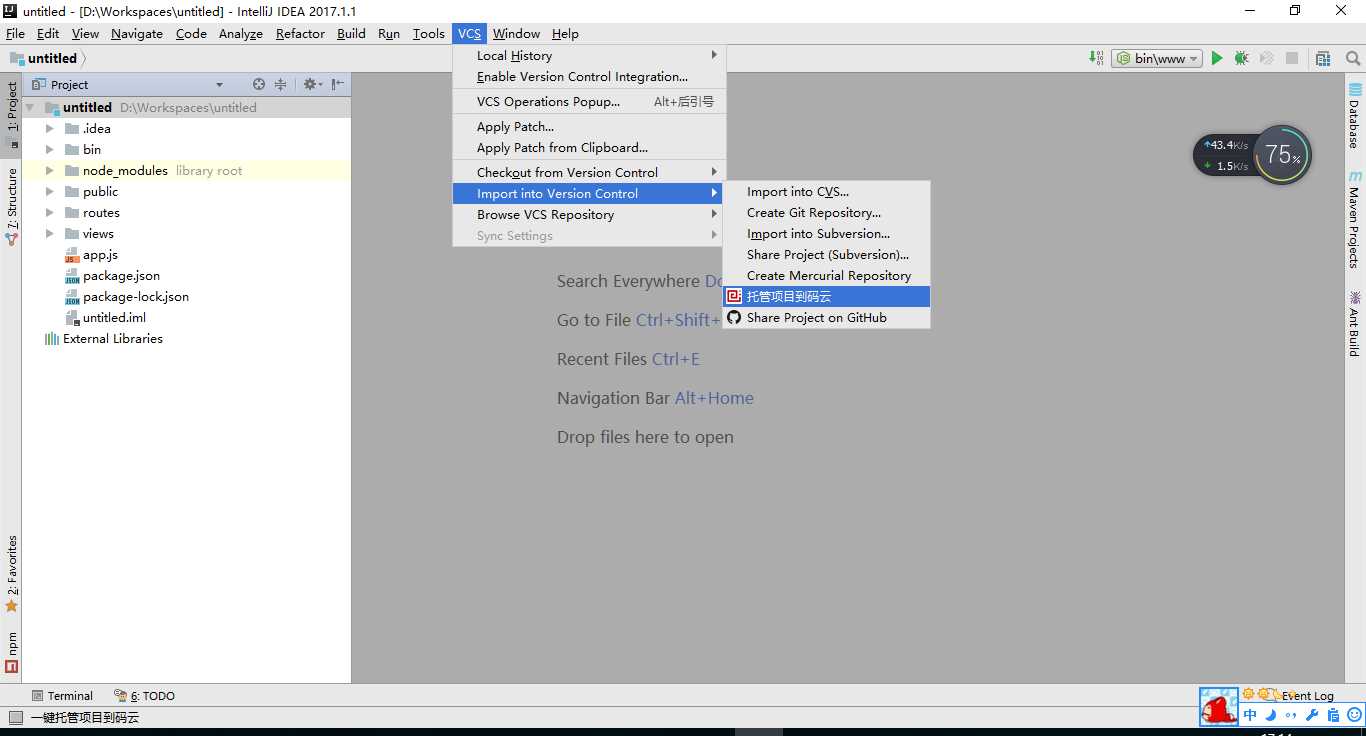The height and width of the screenshot is (736, 1366).
Task: Expand the .idea folder arrow
Action: pyautogui.click(x=49, y=129)
